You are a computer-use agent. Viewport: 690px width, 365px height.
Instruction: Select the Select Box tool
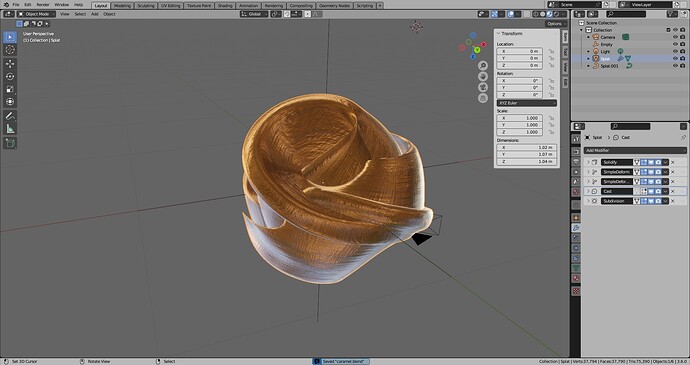click(x=10, y=37)
